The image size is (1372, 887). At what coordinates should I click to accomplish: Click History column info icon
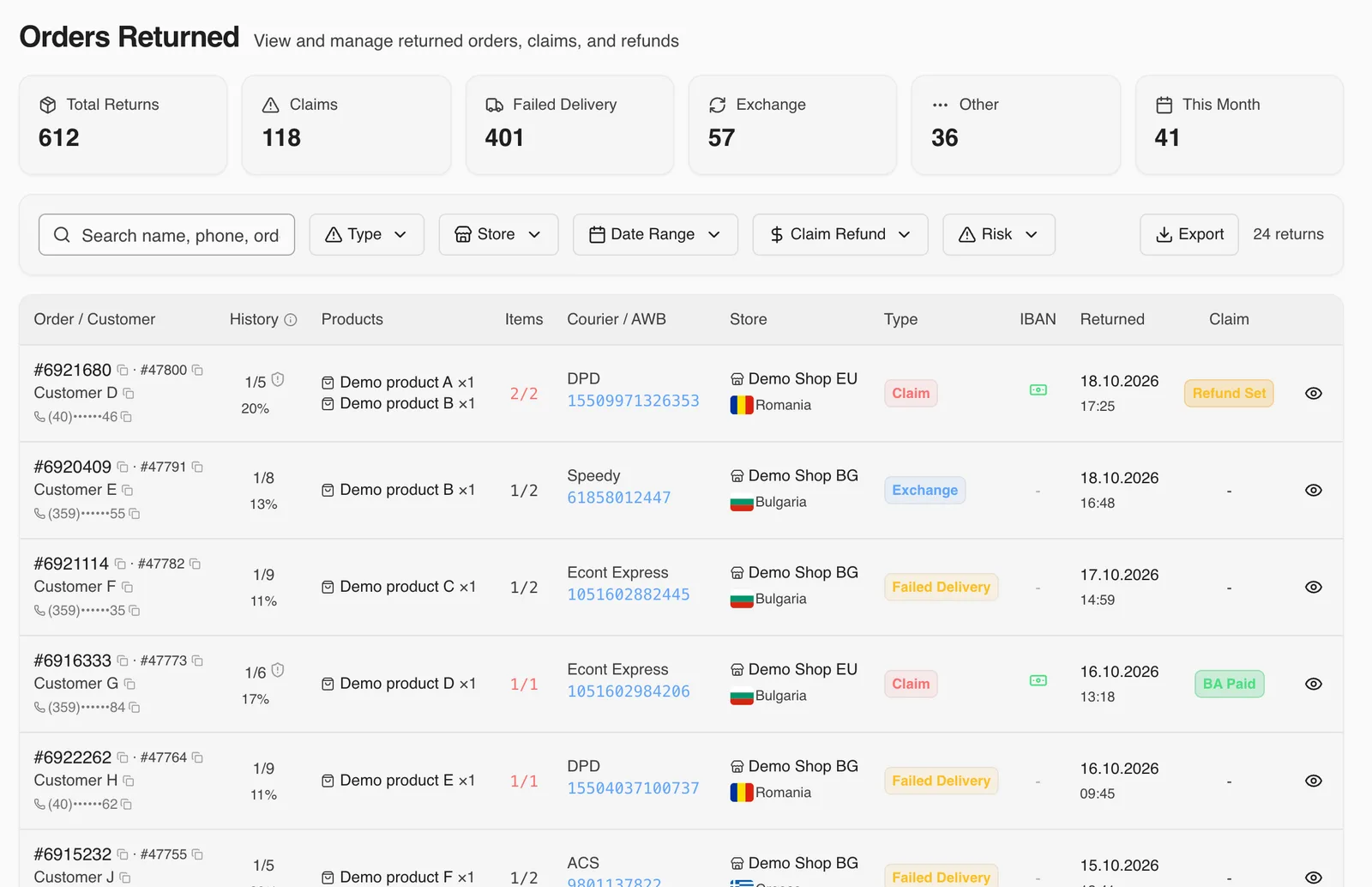pos(291,320)
